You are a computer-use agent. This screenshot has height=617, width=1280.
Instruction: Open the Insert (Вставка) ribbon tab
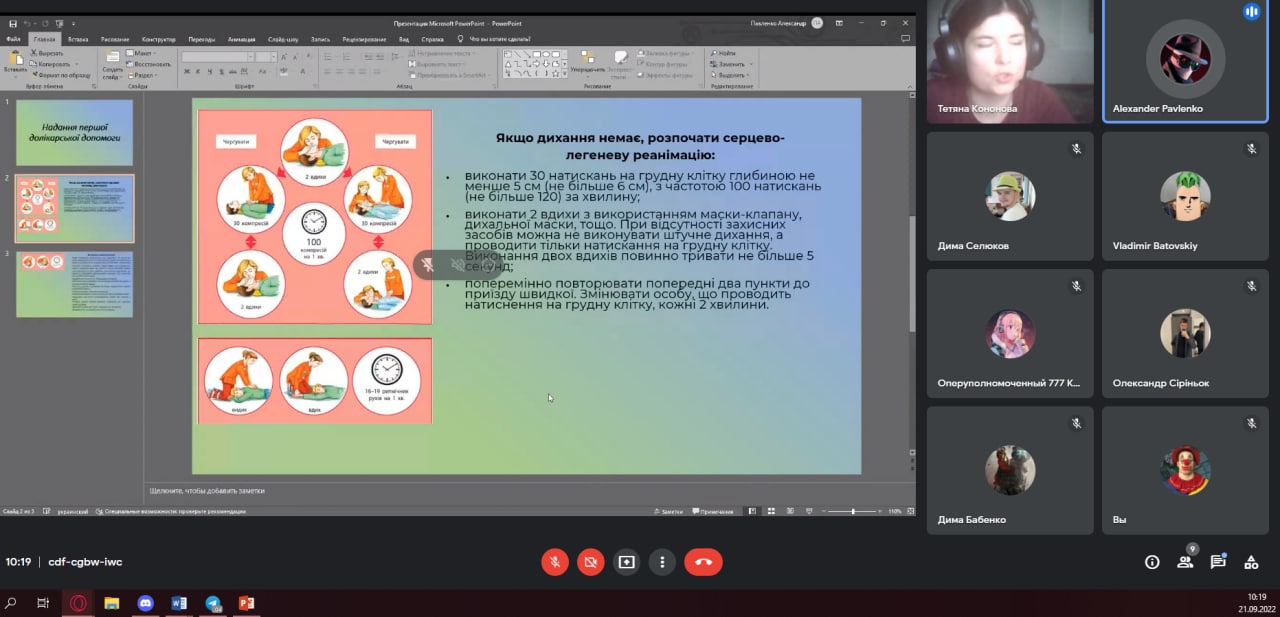(78, 39)
